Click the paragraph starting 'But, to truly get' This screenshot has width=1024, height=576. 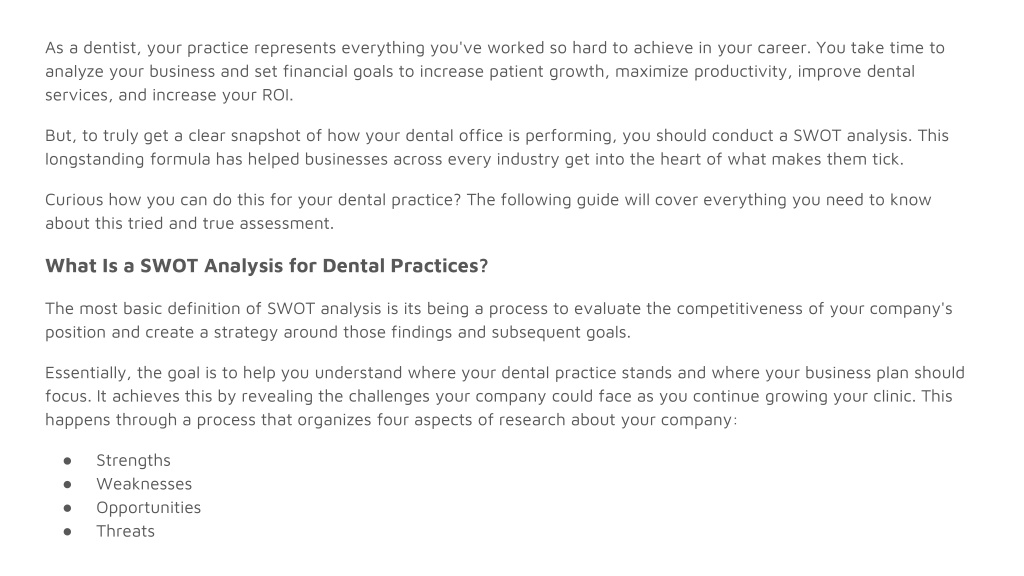point(497,148)
